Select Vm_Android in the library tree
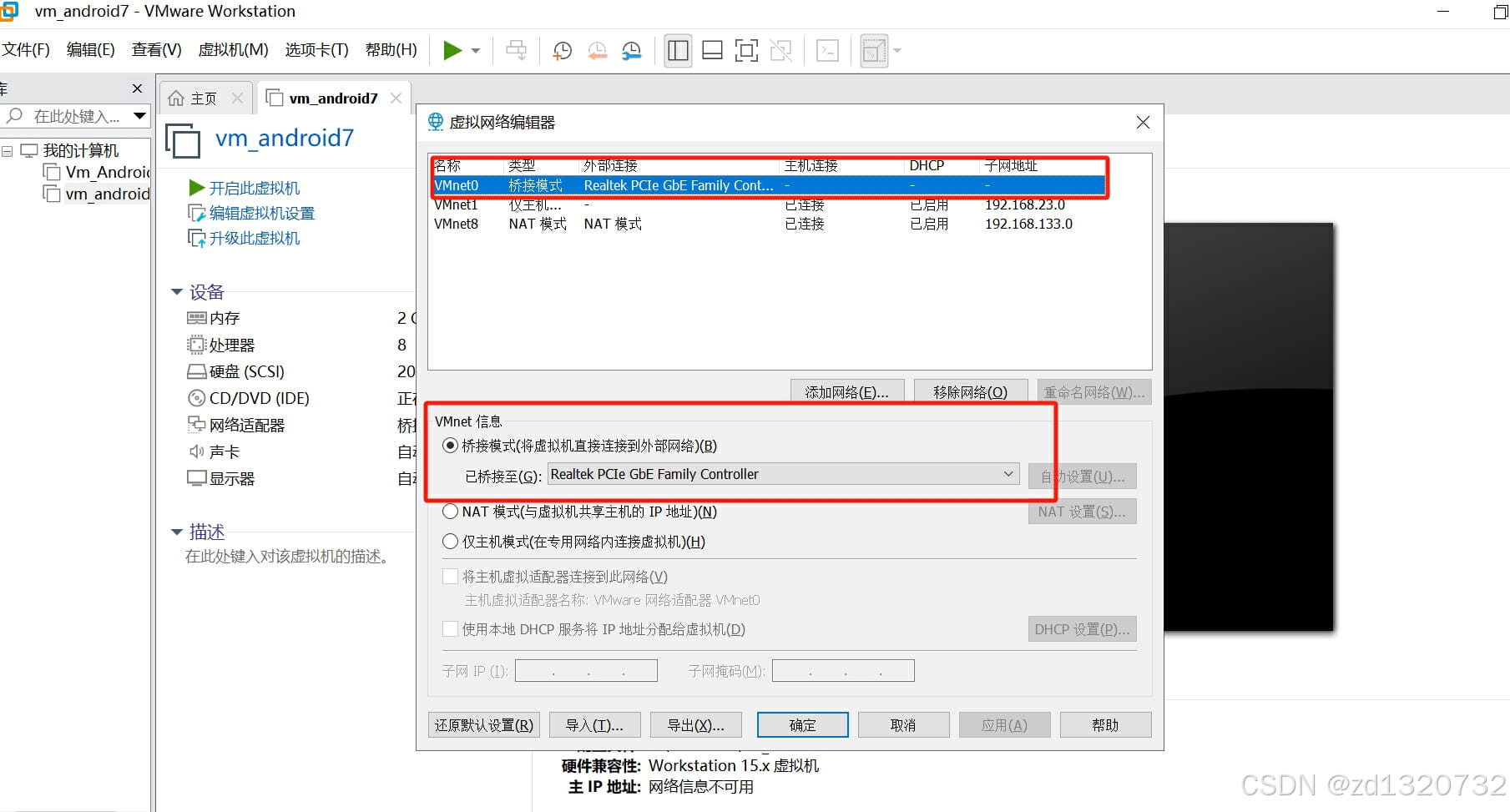The height and width of the screenshot is (812, 1510). click(x=97, y=172)
